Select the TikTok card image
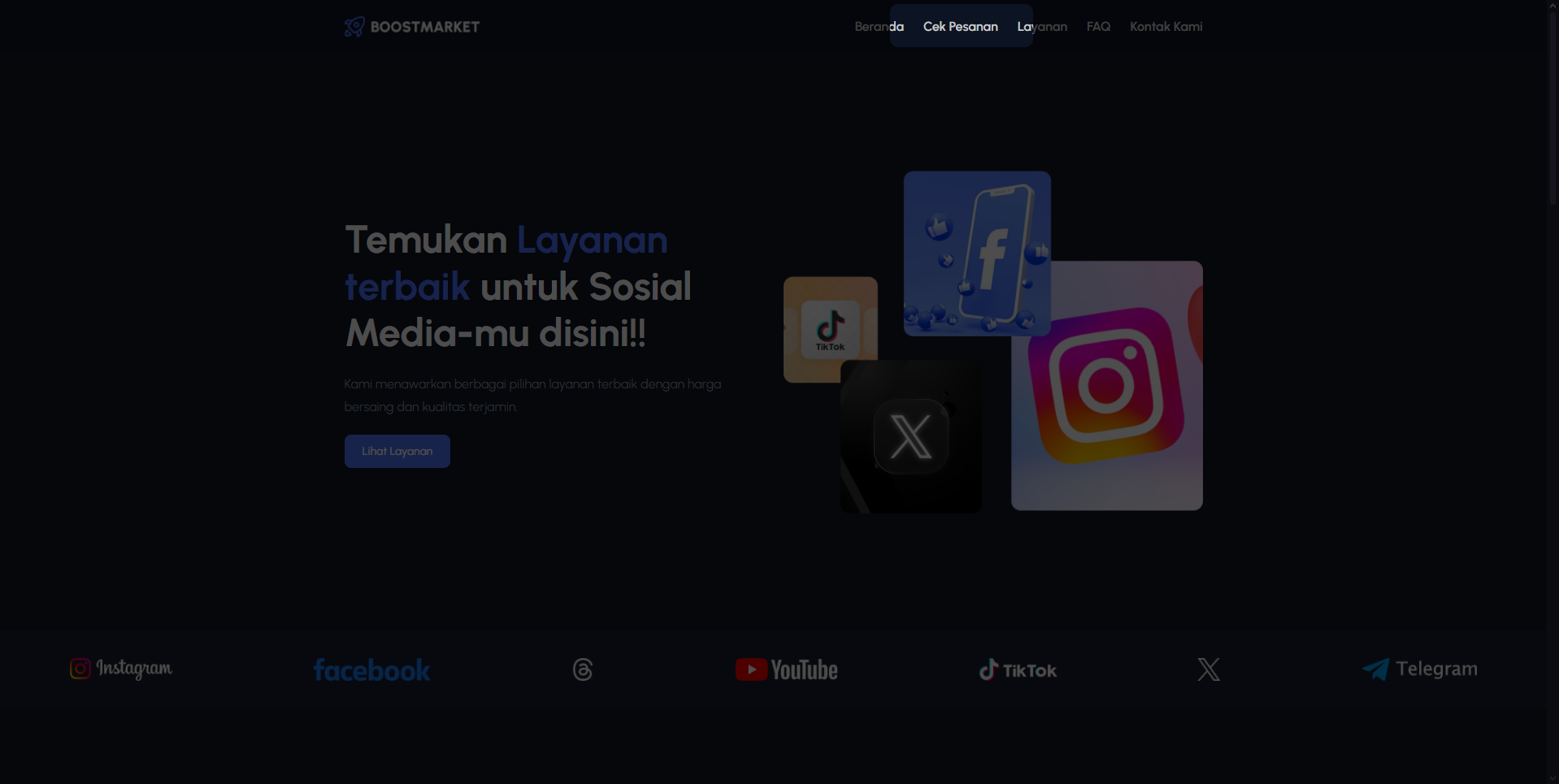This screenshot has height=784, width=1559. point(830,329)
